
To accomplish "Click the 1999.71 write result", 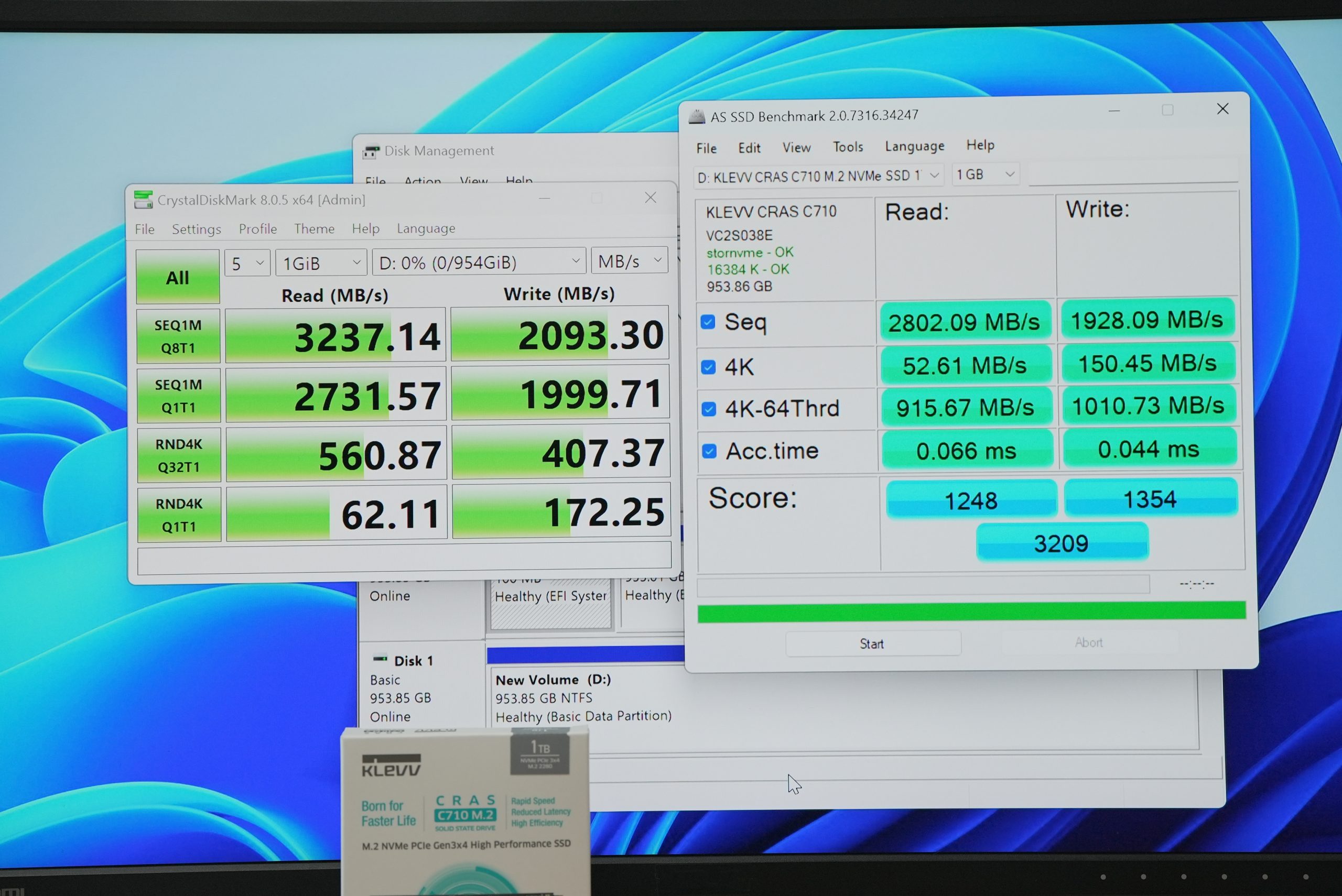I will 560,393.
